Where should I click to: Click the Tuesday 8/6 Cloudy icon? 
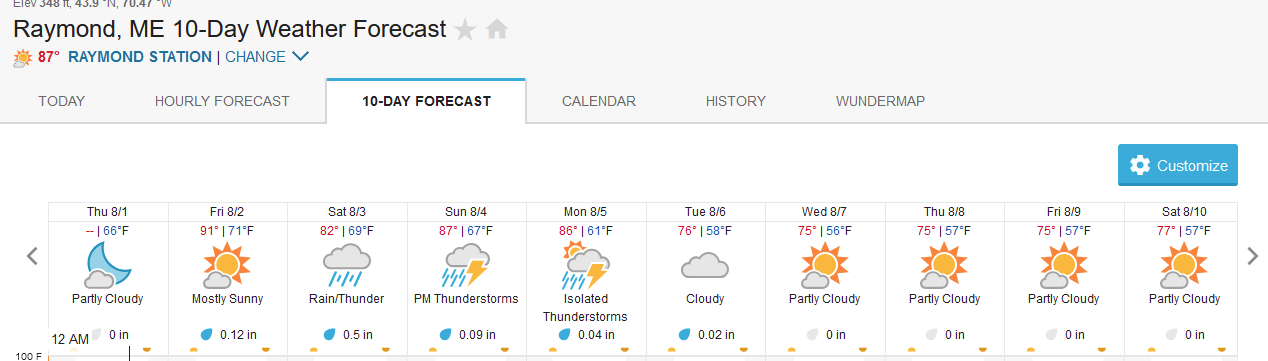[705, 266]
